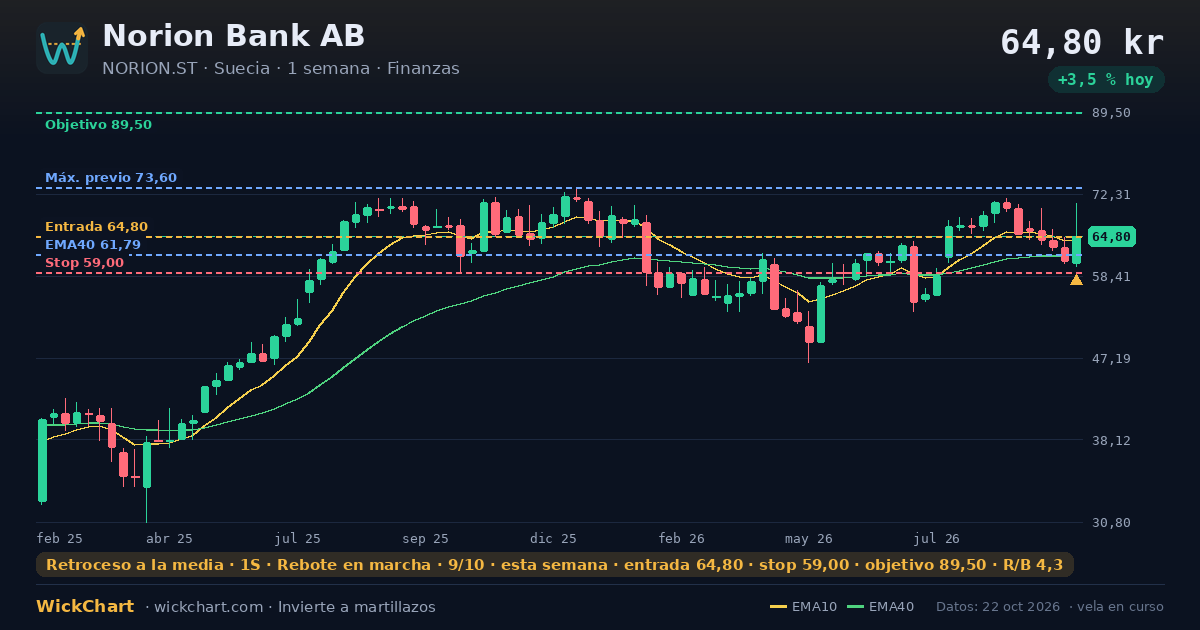Viewport: 1200px width, 630px height.
Task: Click the 89,50 axis price label
Action: (1111, 113)
